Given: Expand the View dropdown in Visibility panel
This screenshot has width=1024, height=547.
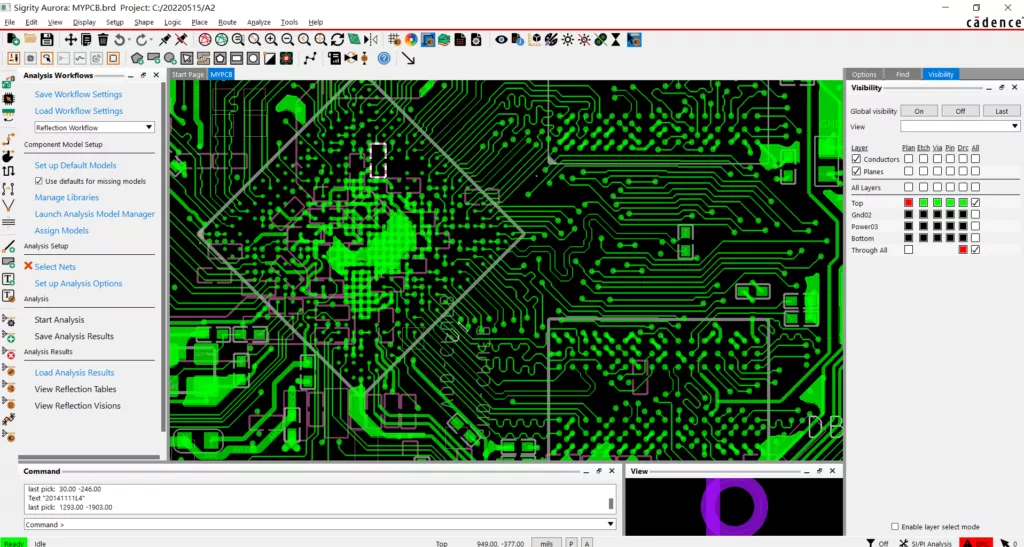Looking at the screenshot, I should point(959,126).
